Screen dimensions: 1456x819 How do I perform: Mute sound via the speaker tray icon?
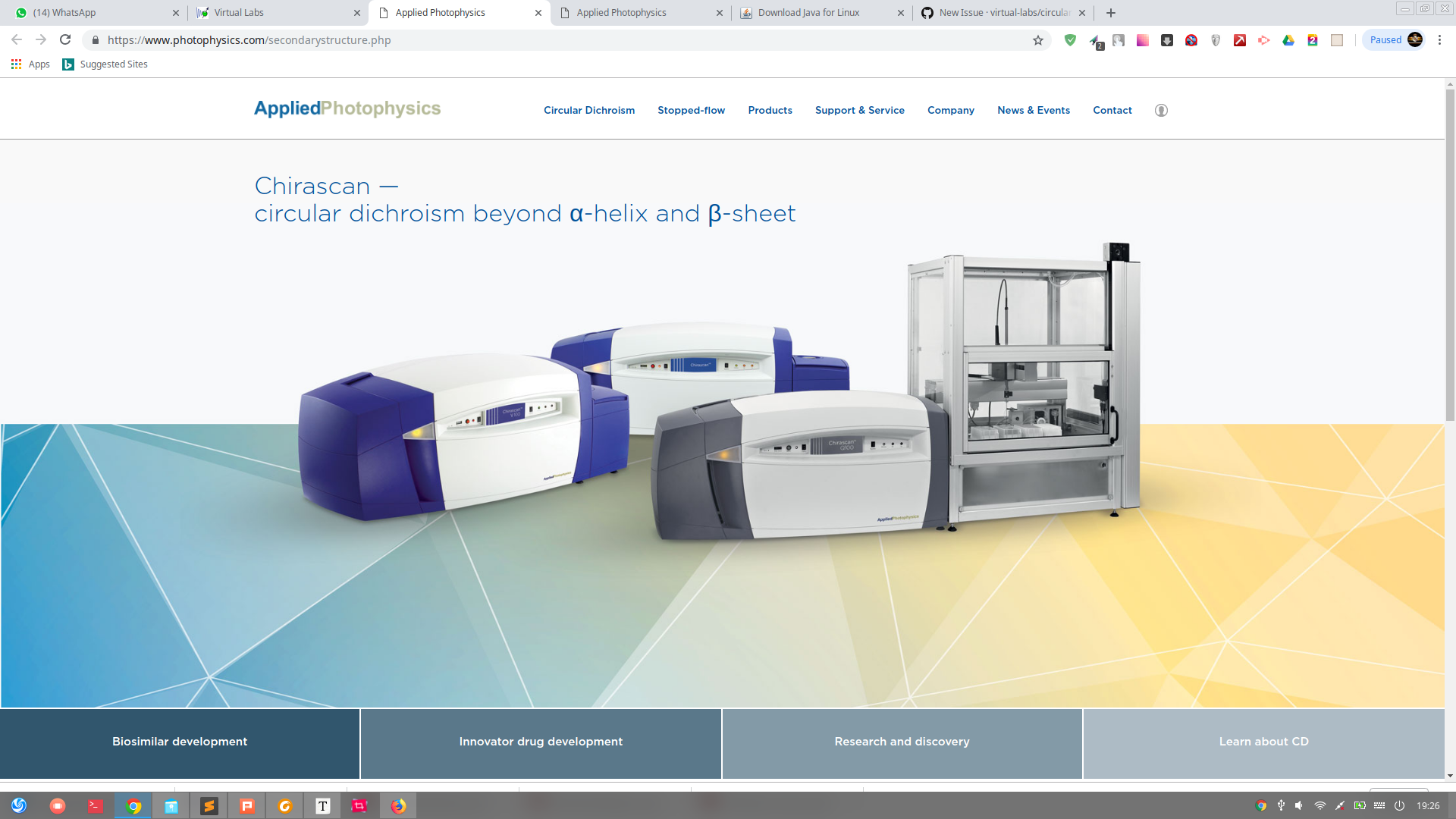point(1300,806)
